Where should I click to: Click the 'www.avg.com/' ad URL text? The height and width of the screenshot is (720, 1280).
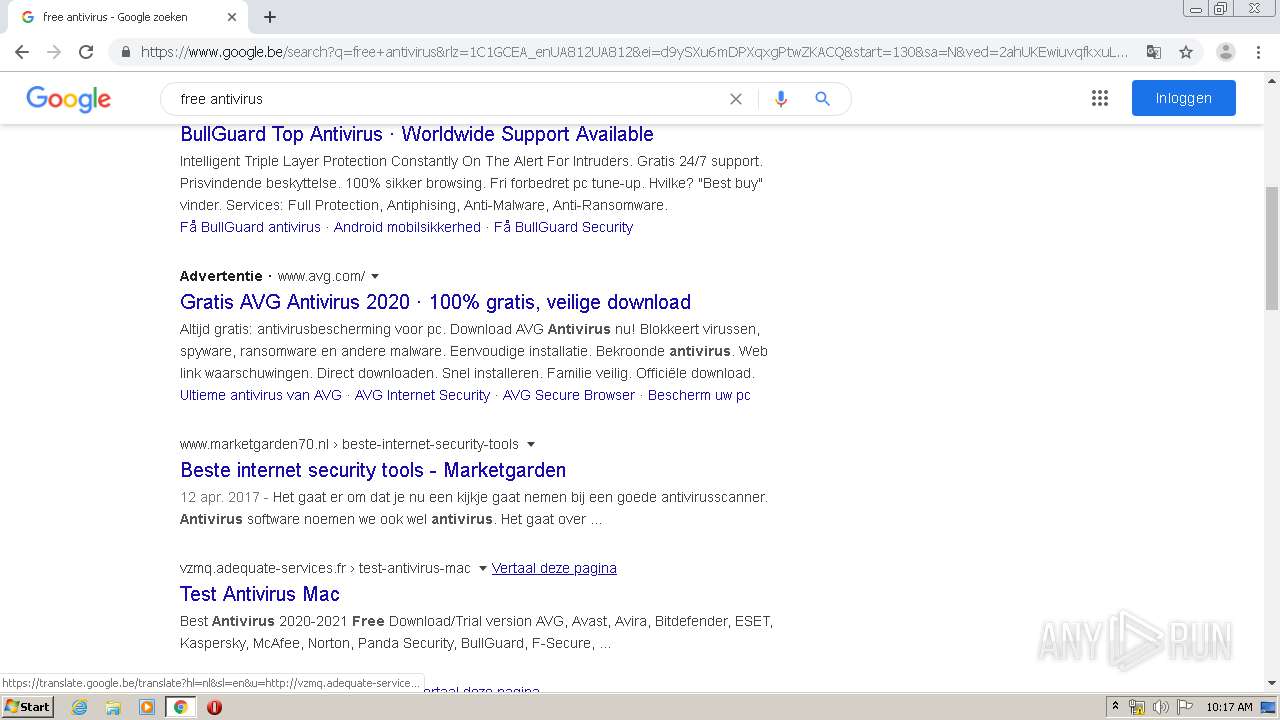click(x=321, y=276)
